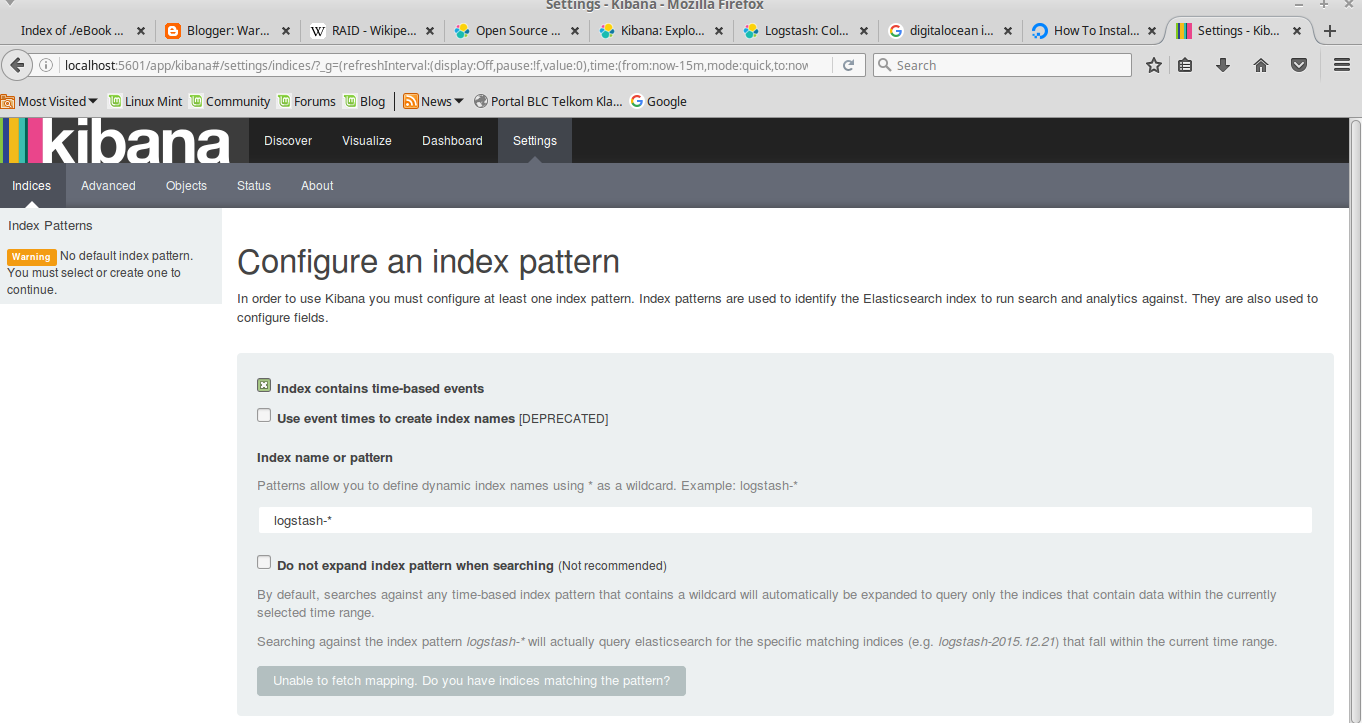This screenshot has width=1362, height=723.
Task: Click the Unable to fetch mapping button
Action: point(470,680)
